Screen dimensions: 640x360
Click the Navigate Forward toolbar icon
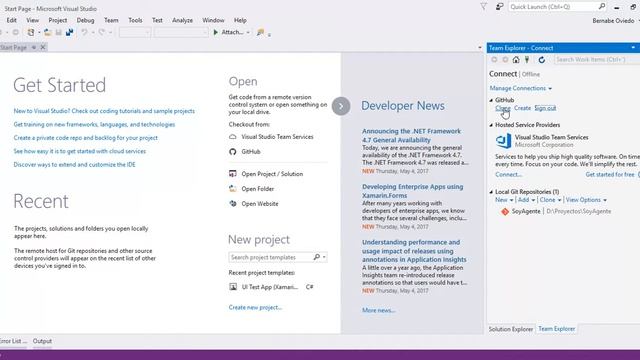pyautogui.click(x=15, y=32)
